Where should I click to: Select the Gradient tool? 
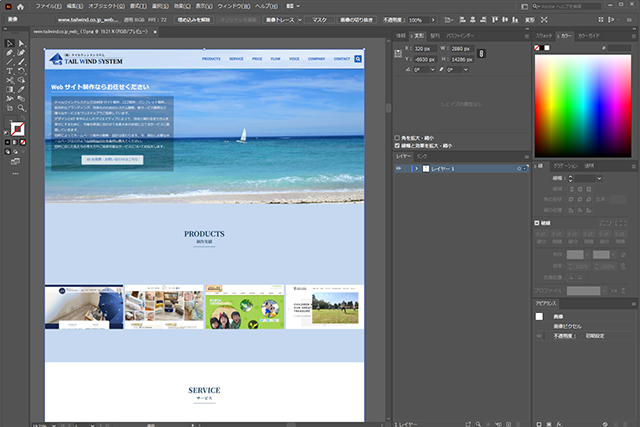tap(9, 89)
